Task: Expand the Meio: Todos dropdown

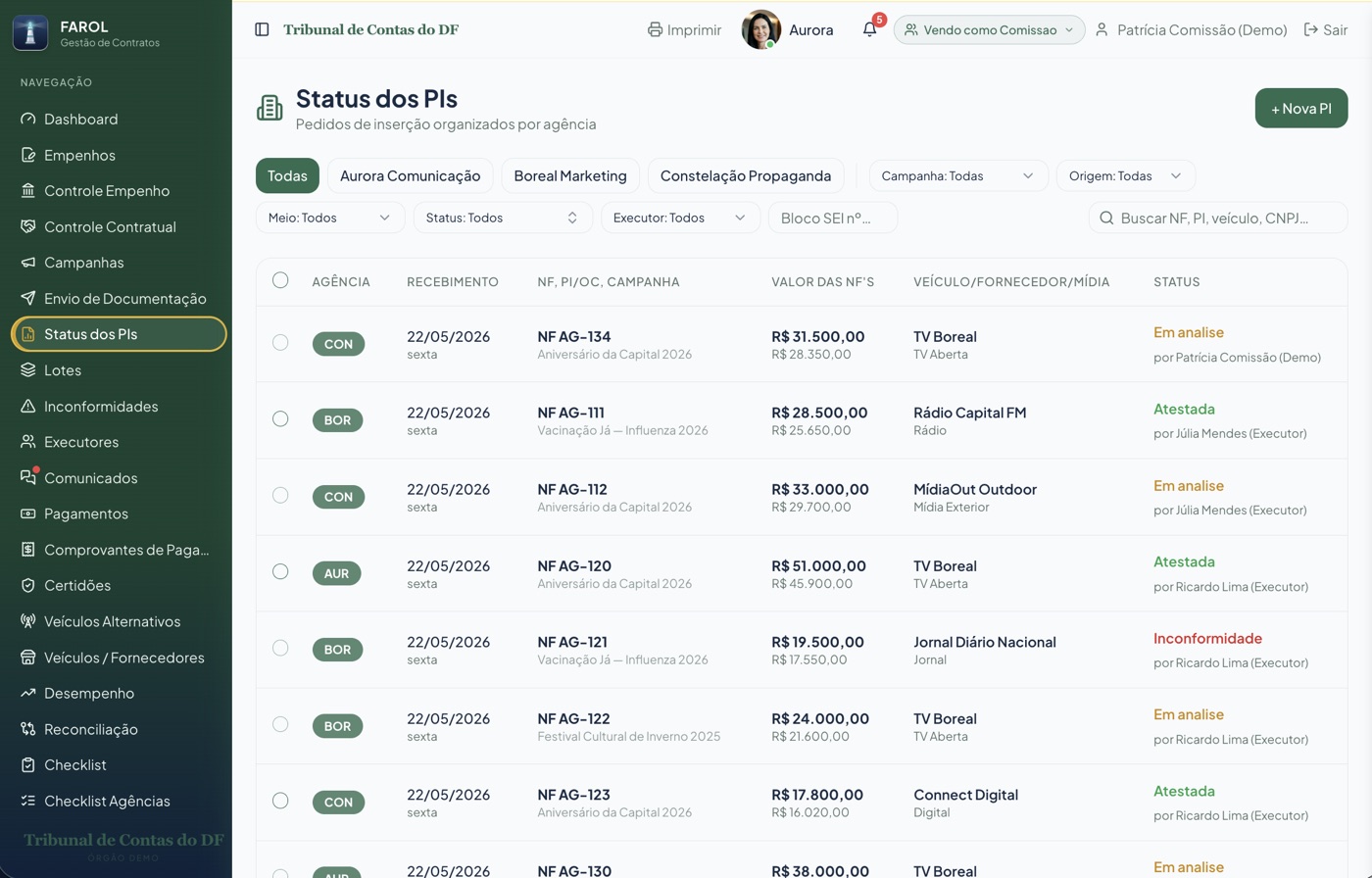Action: 330,218
